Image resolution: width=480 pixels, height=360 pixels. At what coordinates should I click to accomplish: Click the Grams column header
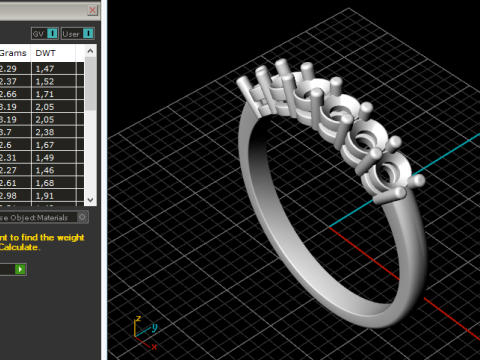[15, 53]
